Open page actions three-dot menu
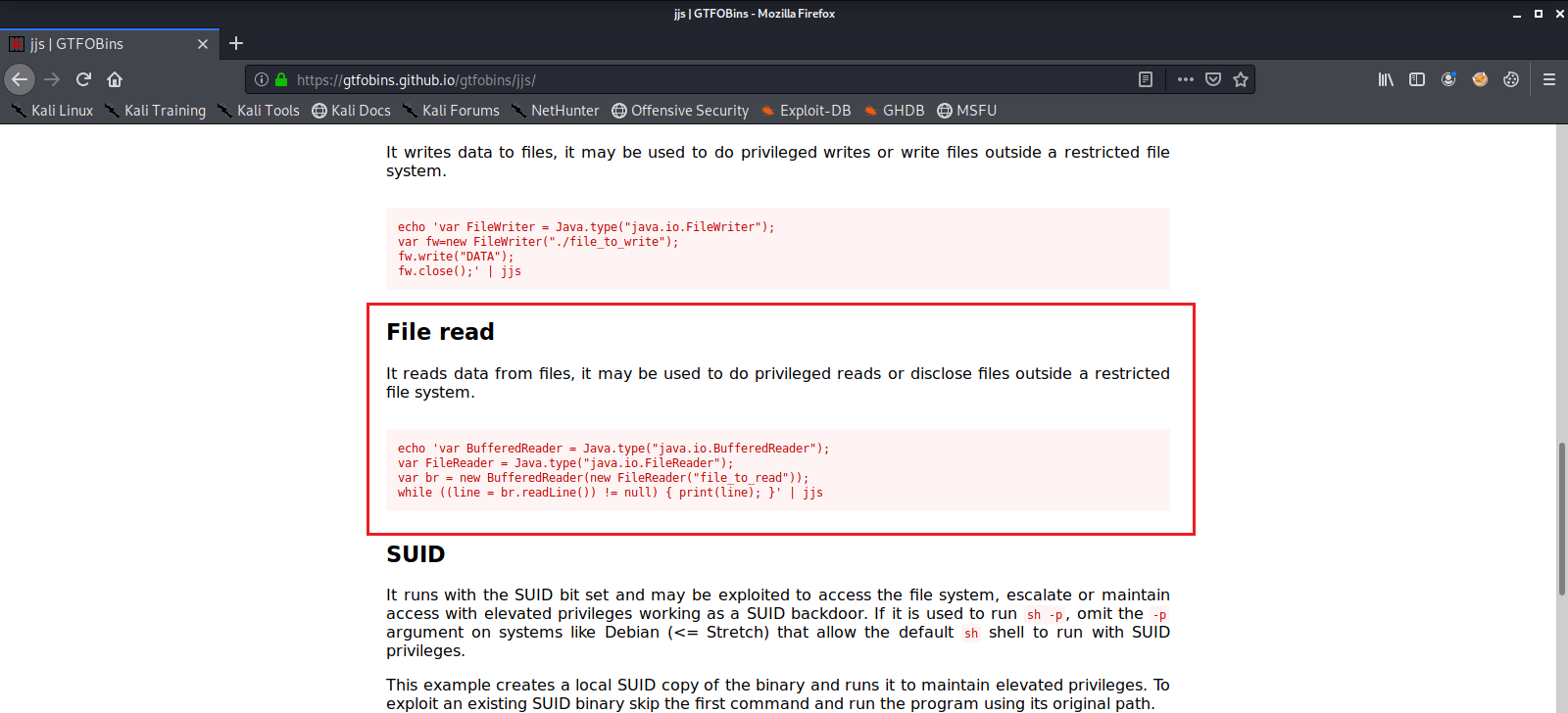This screenshot has height=713, width=1568. click(1186, 79)
